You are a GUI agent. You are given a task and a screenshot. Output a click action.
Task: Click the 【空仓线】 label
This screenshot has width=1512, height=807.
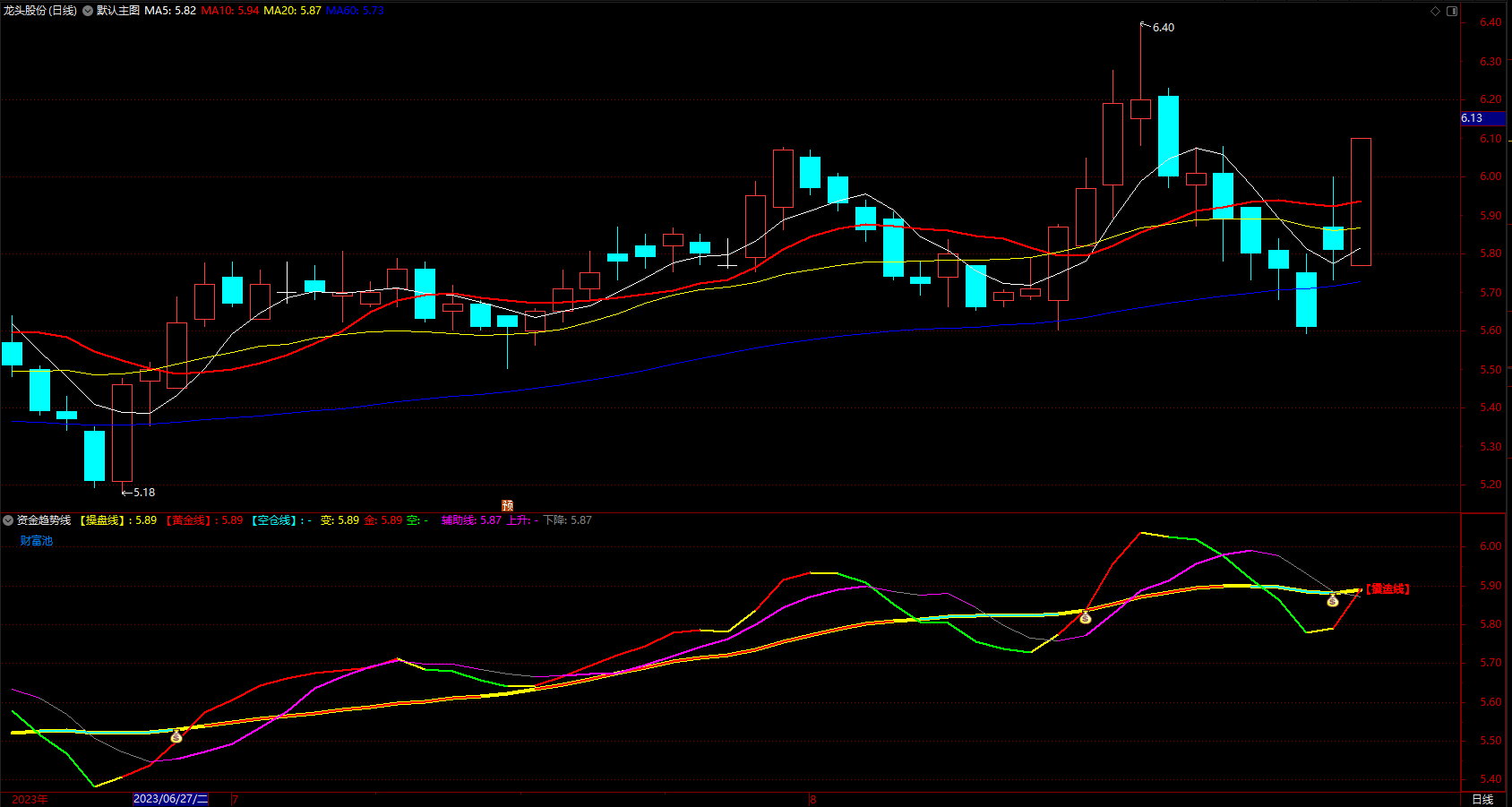coord(274,520)
